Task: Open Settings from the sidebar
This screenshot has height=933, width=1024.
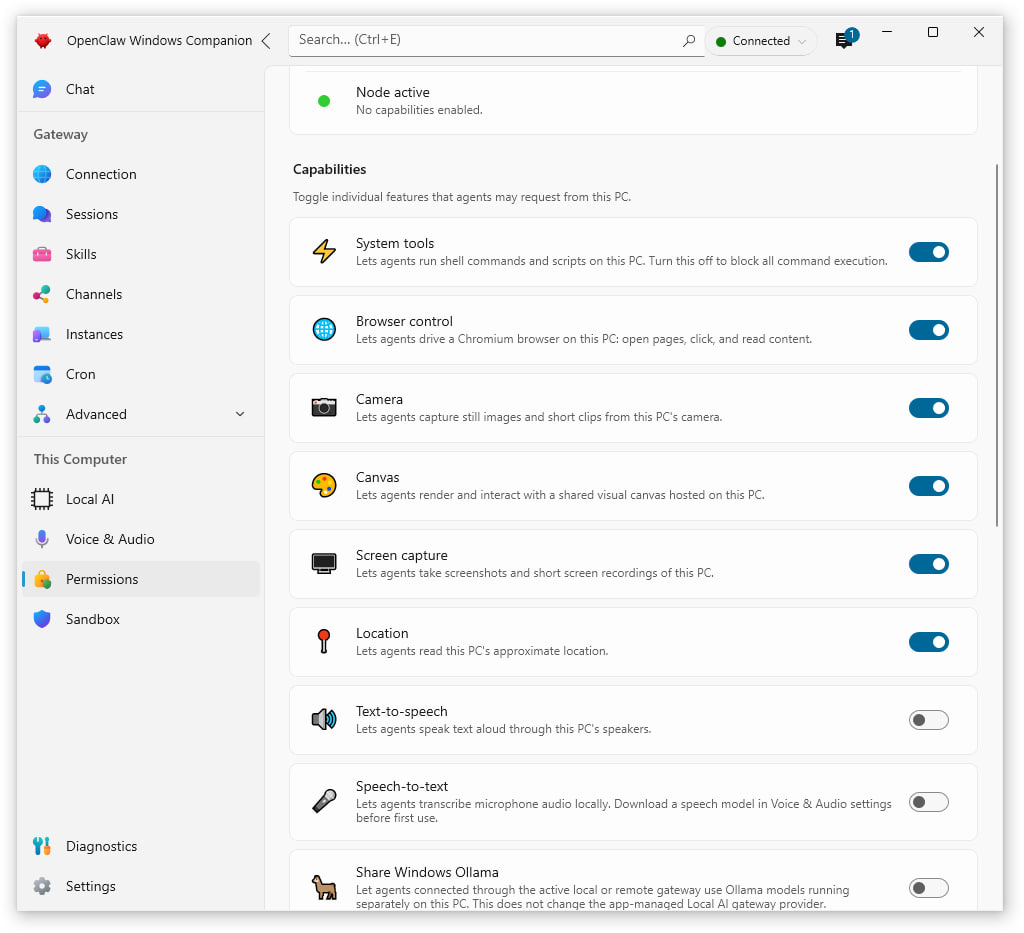Action: point(141,886)
